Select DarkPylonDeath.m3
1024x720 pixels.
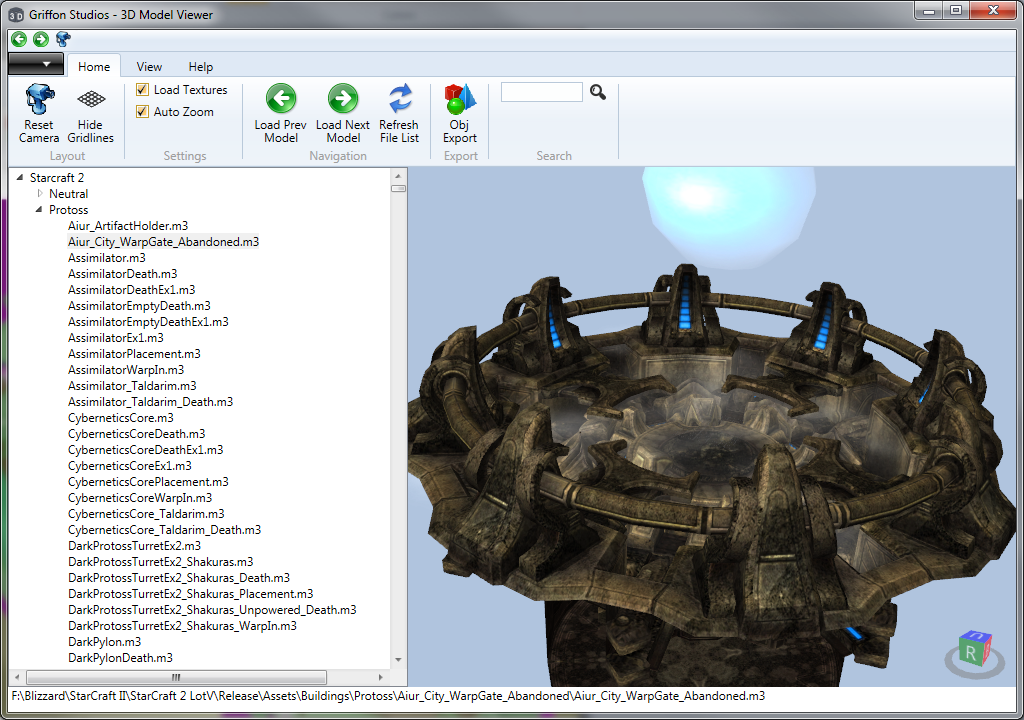coord(120,658)
